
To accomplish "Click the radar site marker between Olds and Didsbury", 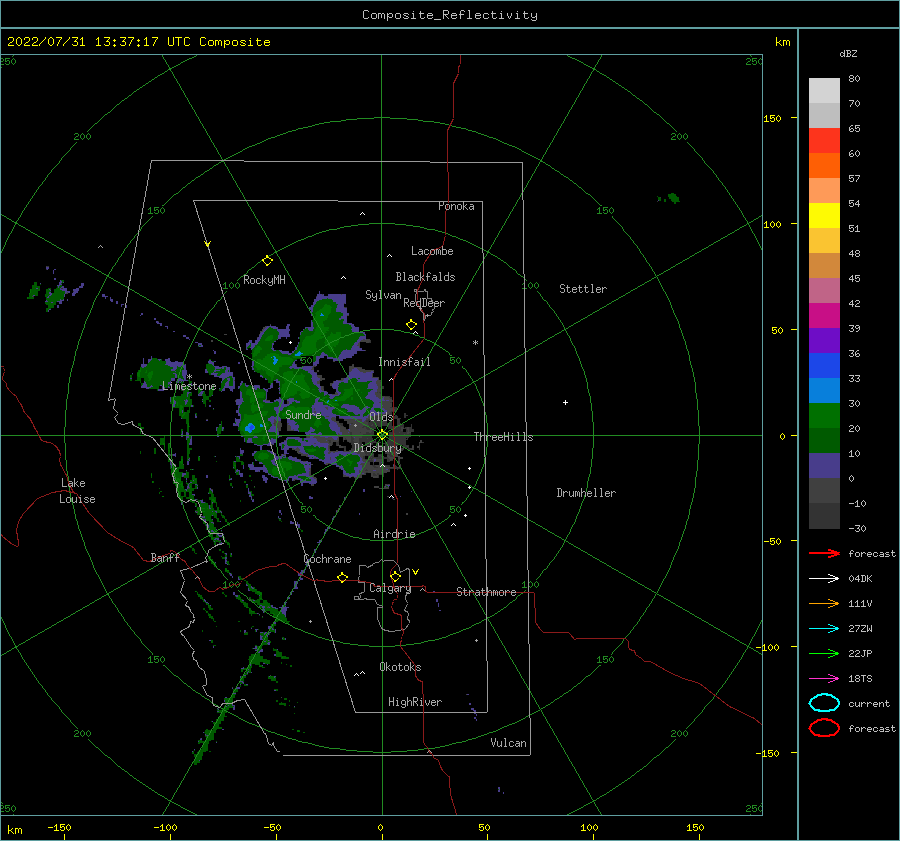I will point(382,435).
